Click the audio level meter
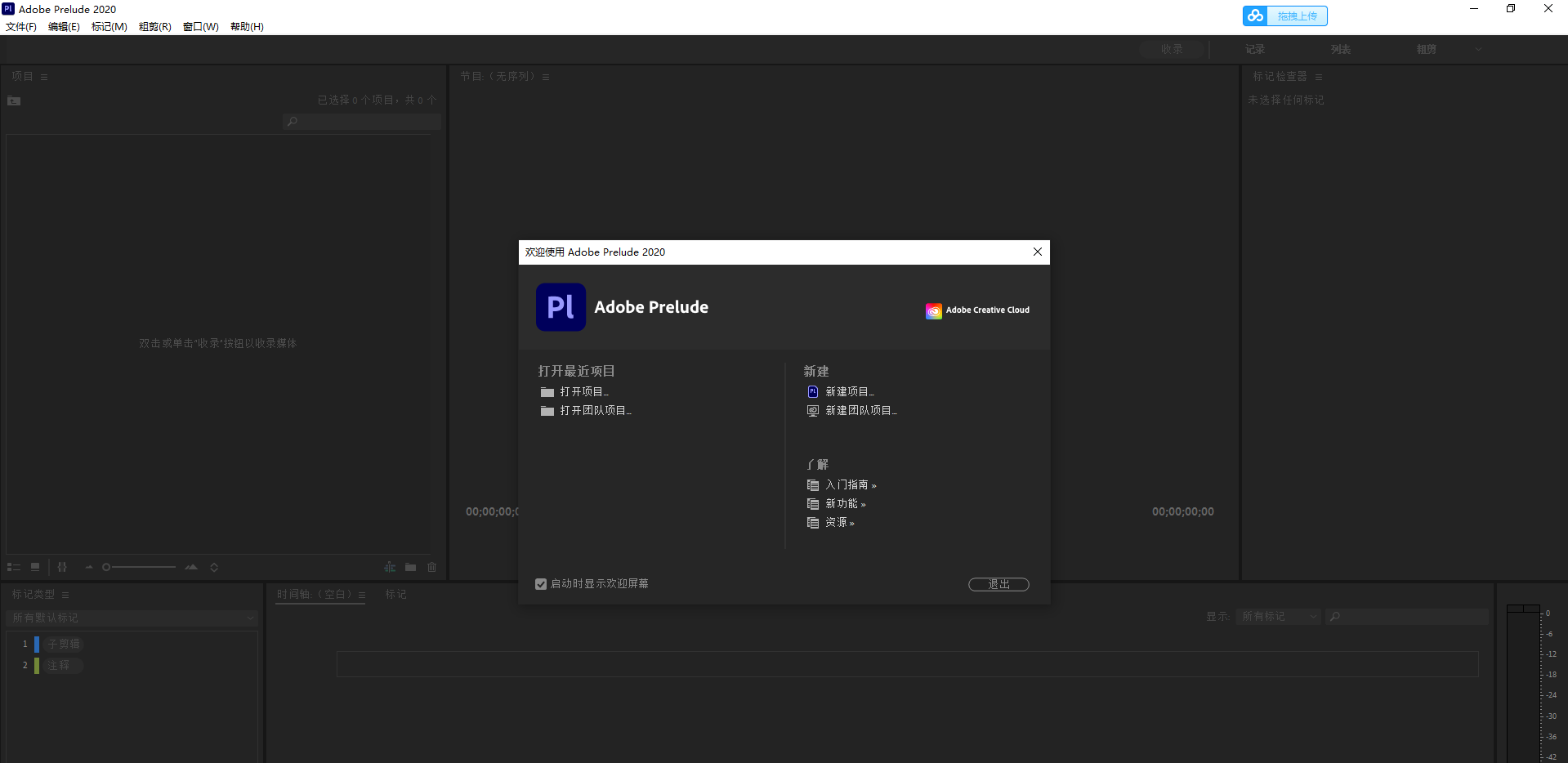 pos(1523,684)
